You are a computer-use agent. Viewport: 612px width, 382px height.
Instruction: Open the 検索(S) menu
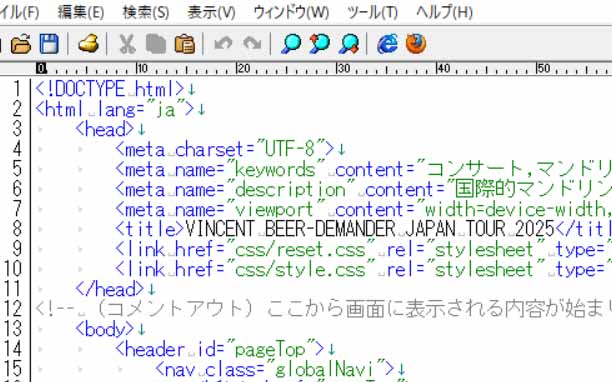(x=146, y=12)
